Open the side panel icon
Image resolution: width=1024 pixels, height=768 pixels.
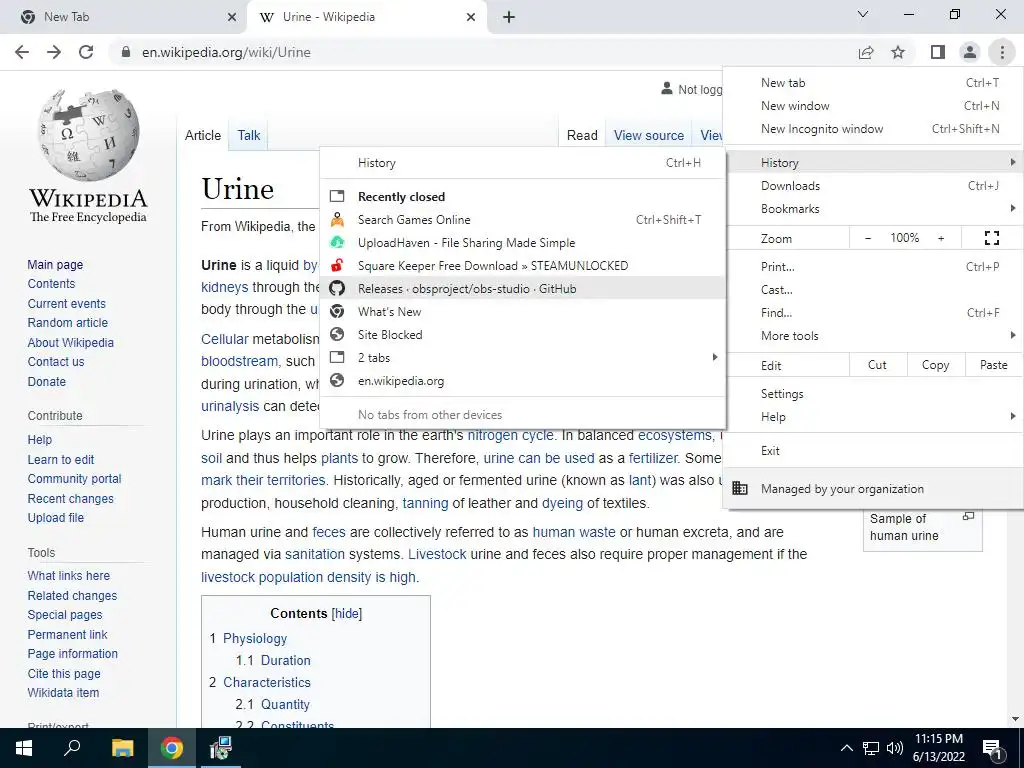938,52
